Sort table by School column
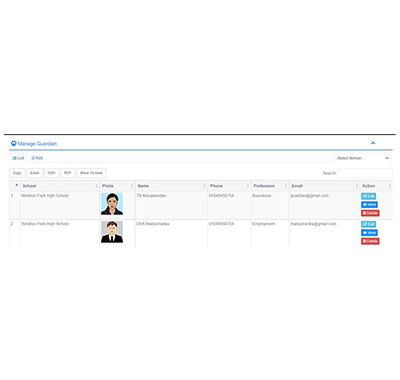The image size is (400, 380). 60,186
